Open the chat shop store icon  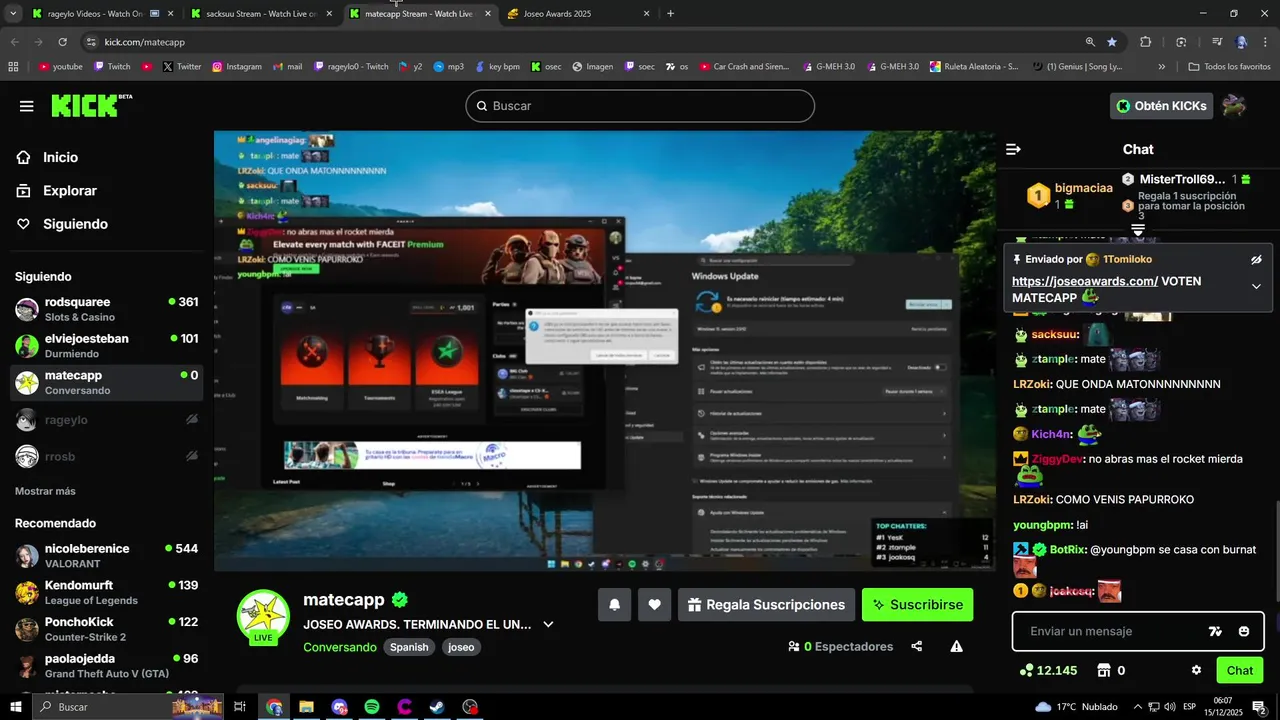1104,670
